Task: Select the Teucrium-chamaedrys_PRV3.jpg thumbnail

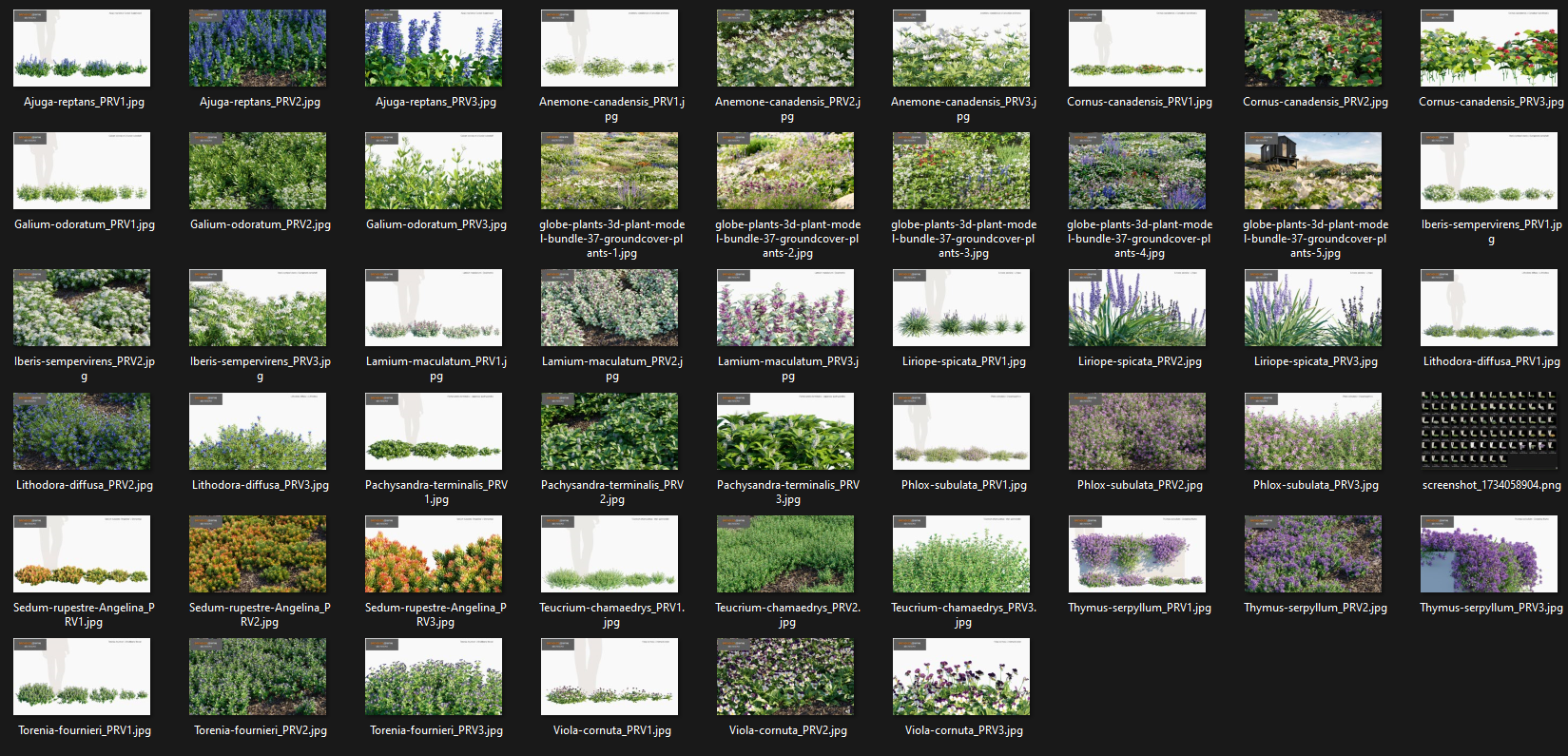Action: pyautogui.click(x=961, y=554)
